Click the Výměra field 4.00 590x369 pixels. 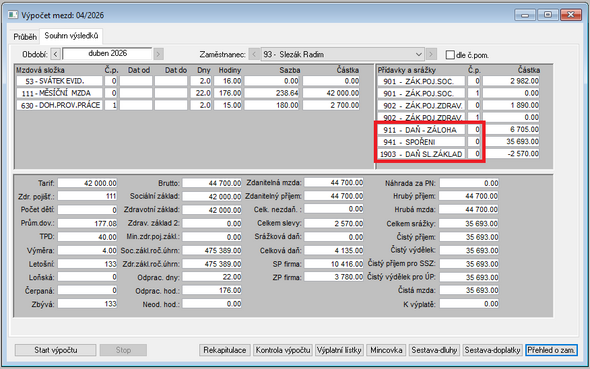coord(87,251)
